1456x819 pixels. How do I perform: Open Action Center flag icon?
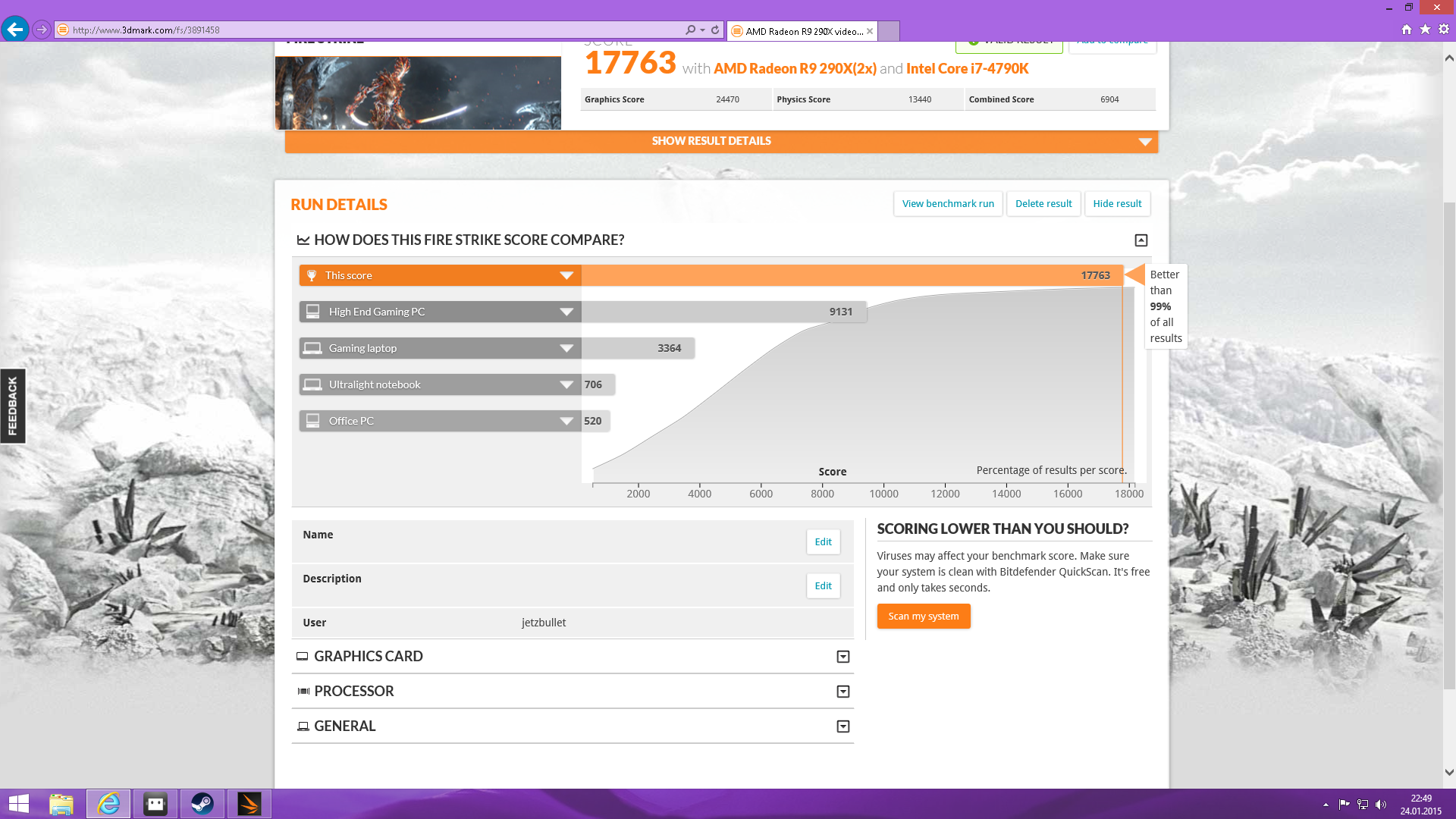click(1344, 805)
